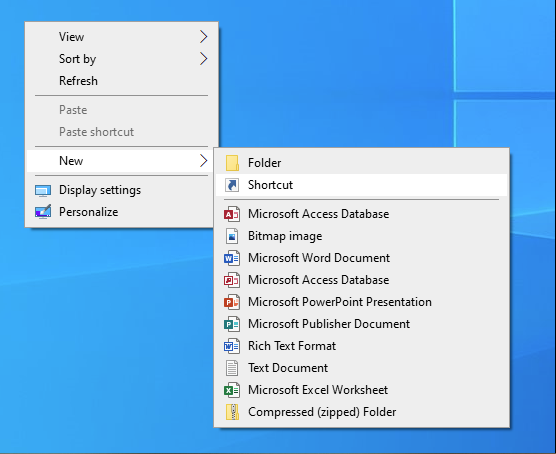Click the Display settings monitor icon

pyautogui.click(x=43, y=190)
